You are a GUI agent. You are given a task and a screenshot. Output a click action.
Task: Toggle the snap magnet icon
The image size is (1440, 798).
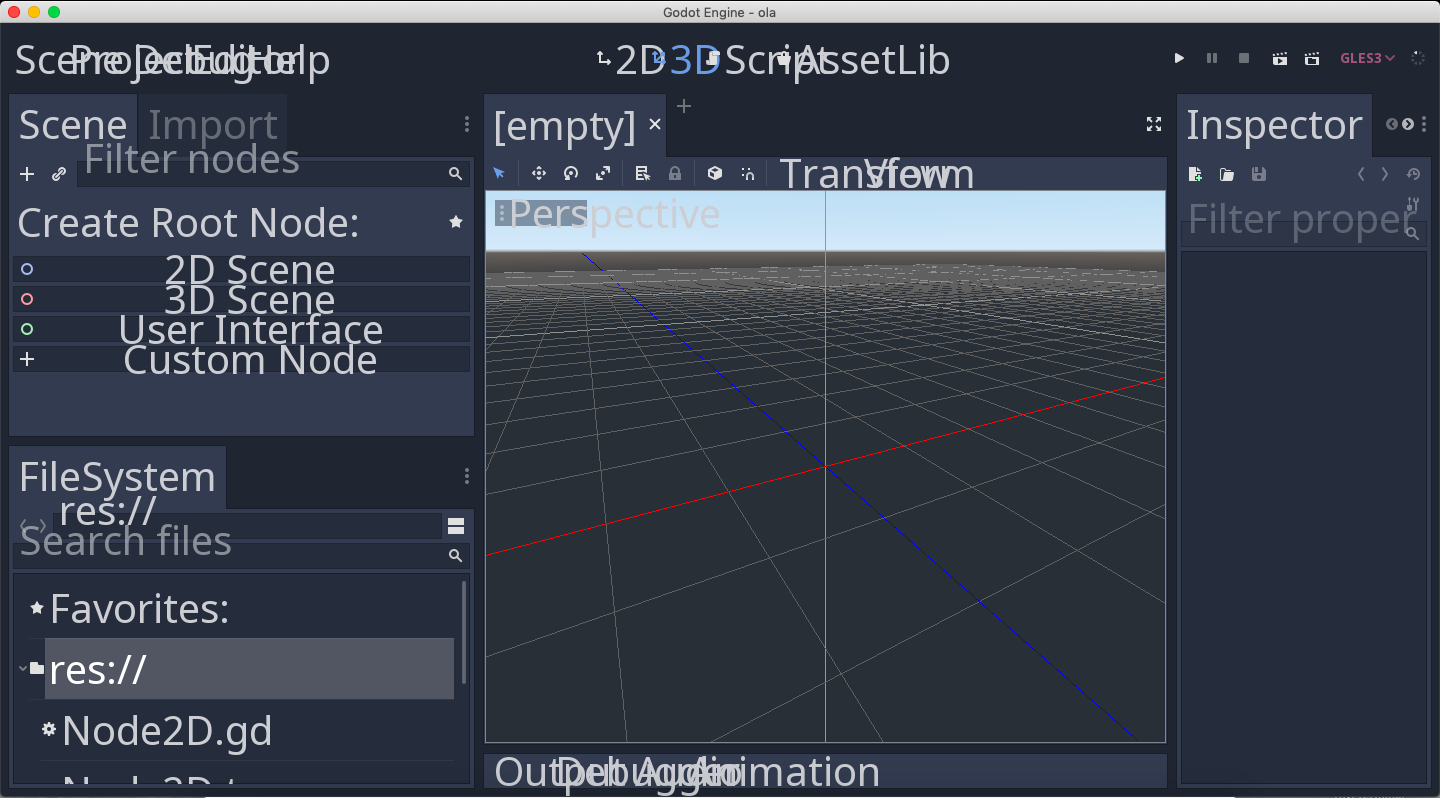click(747, 174)
